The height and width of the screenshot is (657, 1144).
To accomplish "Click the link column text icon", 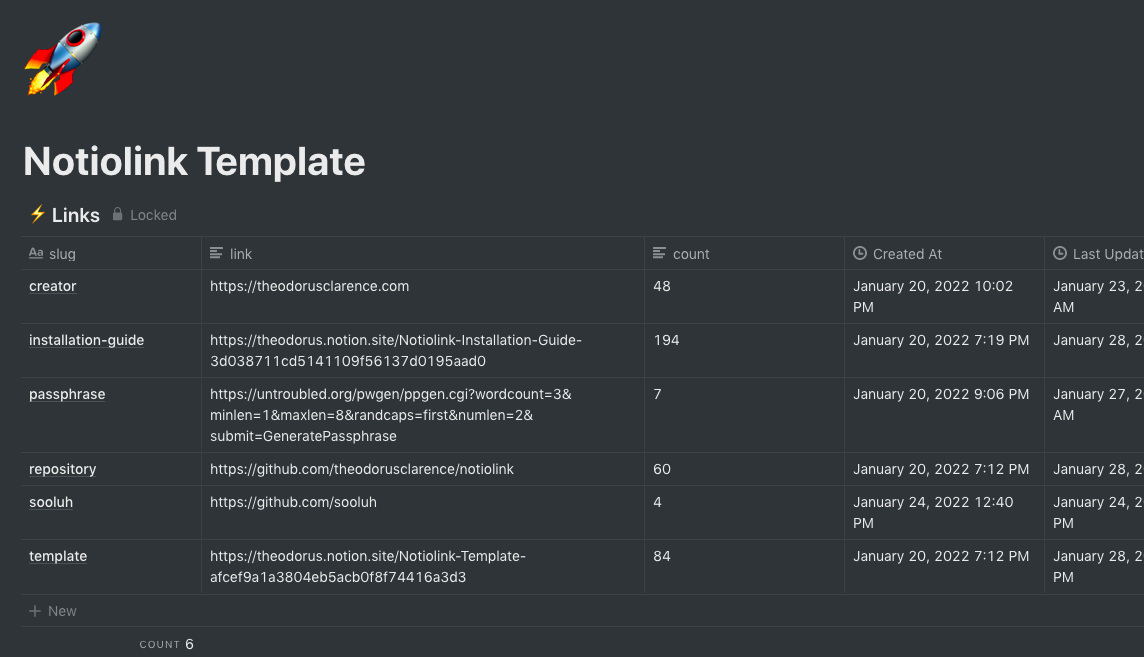I will (x=216, y=254).
